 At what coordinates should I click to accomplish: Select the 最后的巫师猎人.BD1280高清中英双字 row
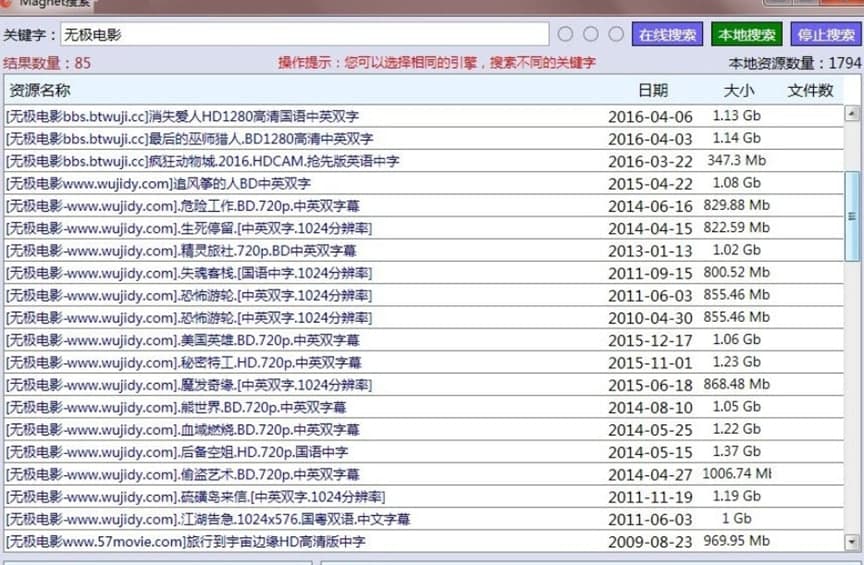[424, 138]
